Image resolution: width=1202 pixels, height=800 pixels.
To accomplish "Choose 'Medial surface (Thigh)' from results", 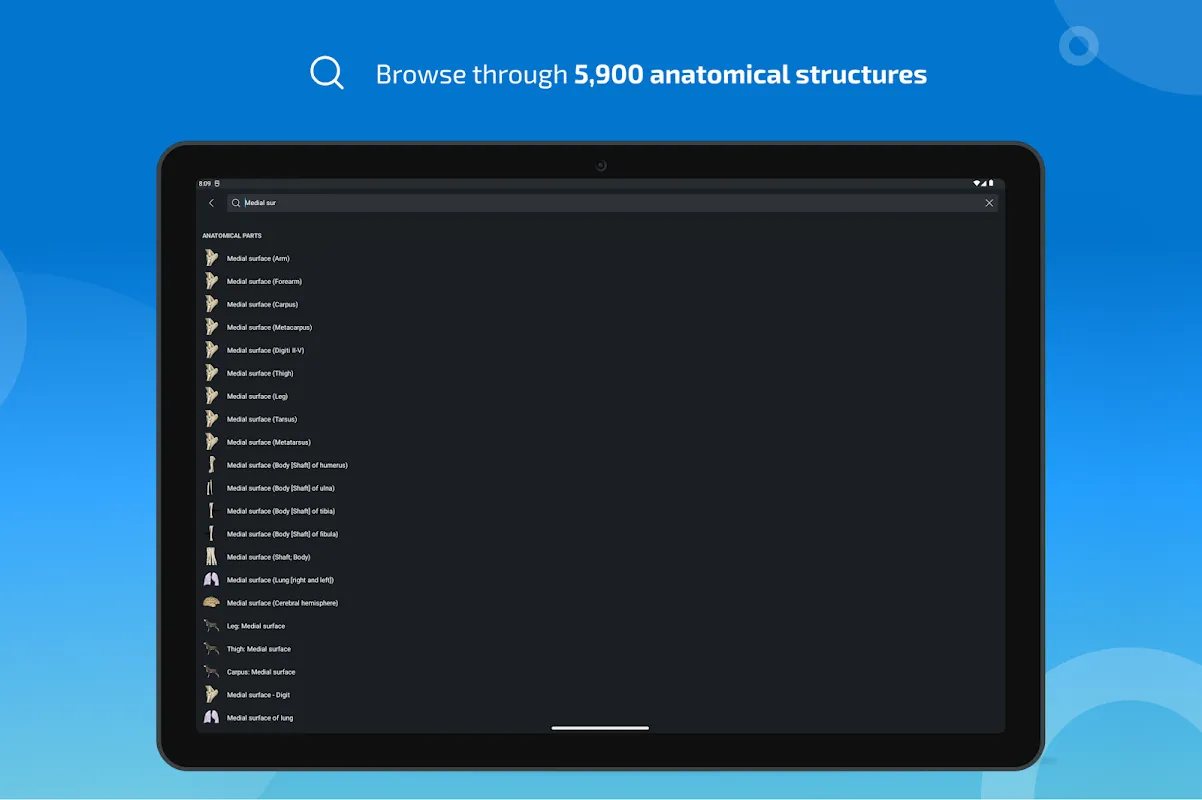I will tap(260, 374).
